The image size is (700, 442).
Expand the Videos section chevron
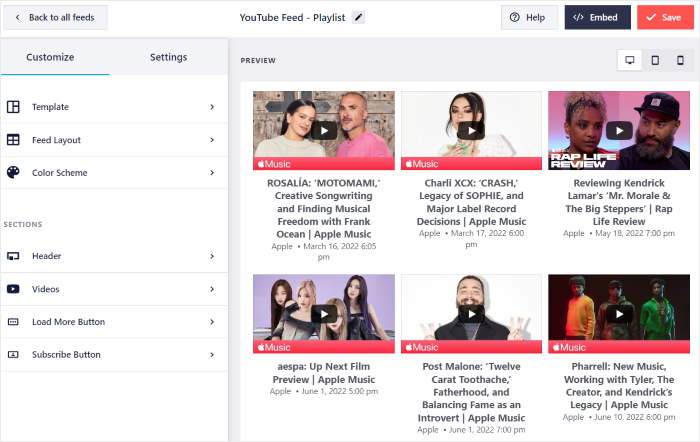[212, 289]
